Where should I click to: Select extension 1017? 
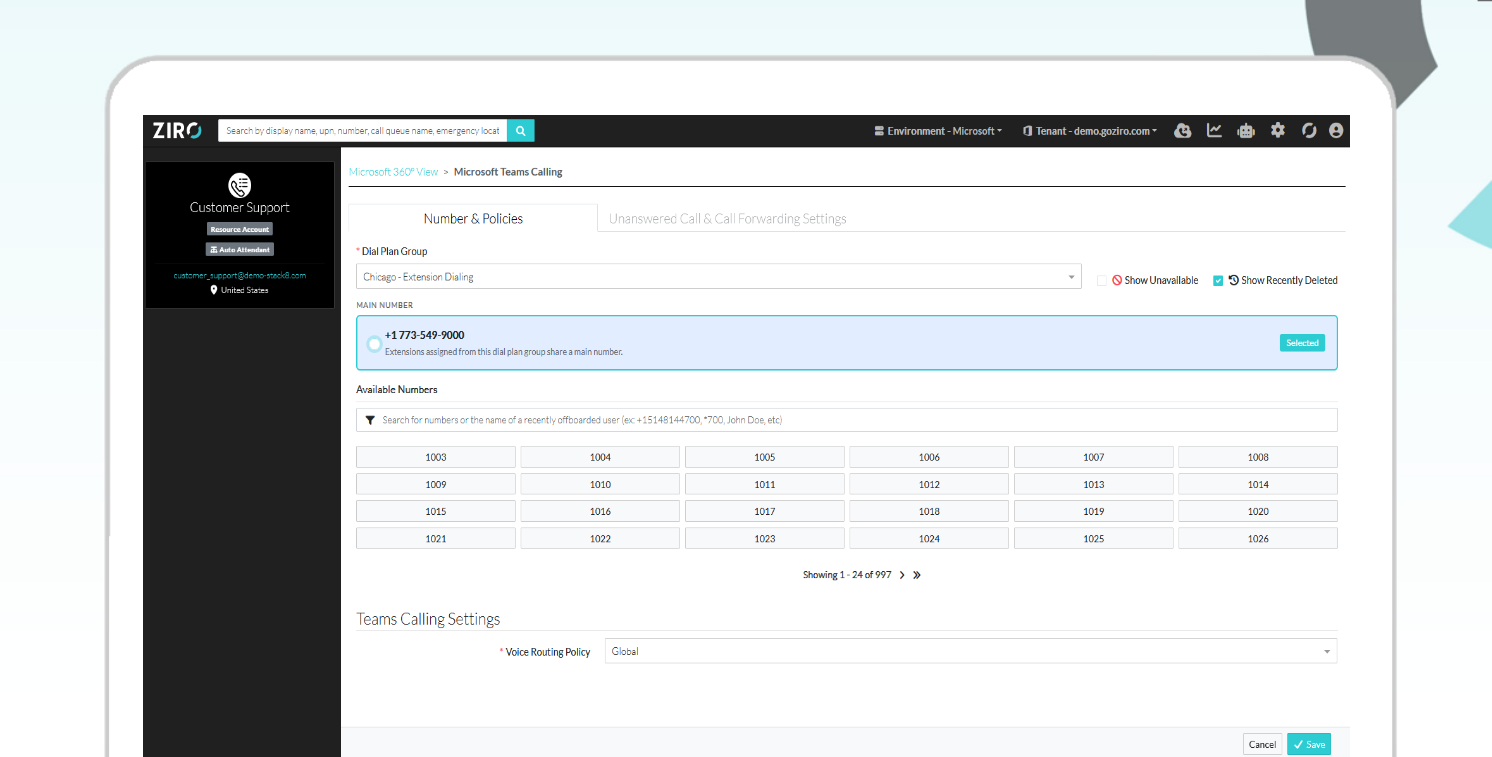tap(765, 511)
